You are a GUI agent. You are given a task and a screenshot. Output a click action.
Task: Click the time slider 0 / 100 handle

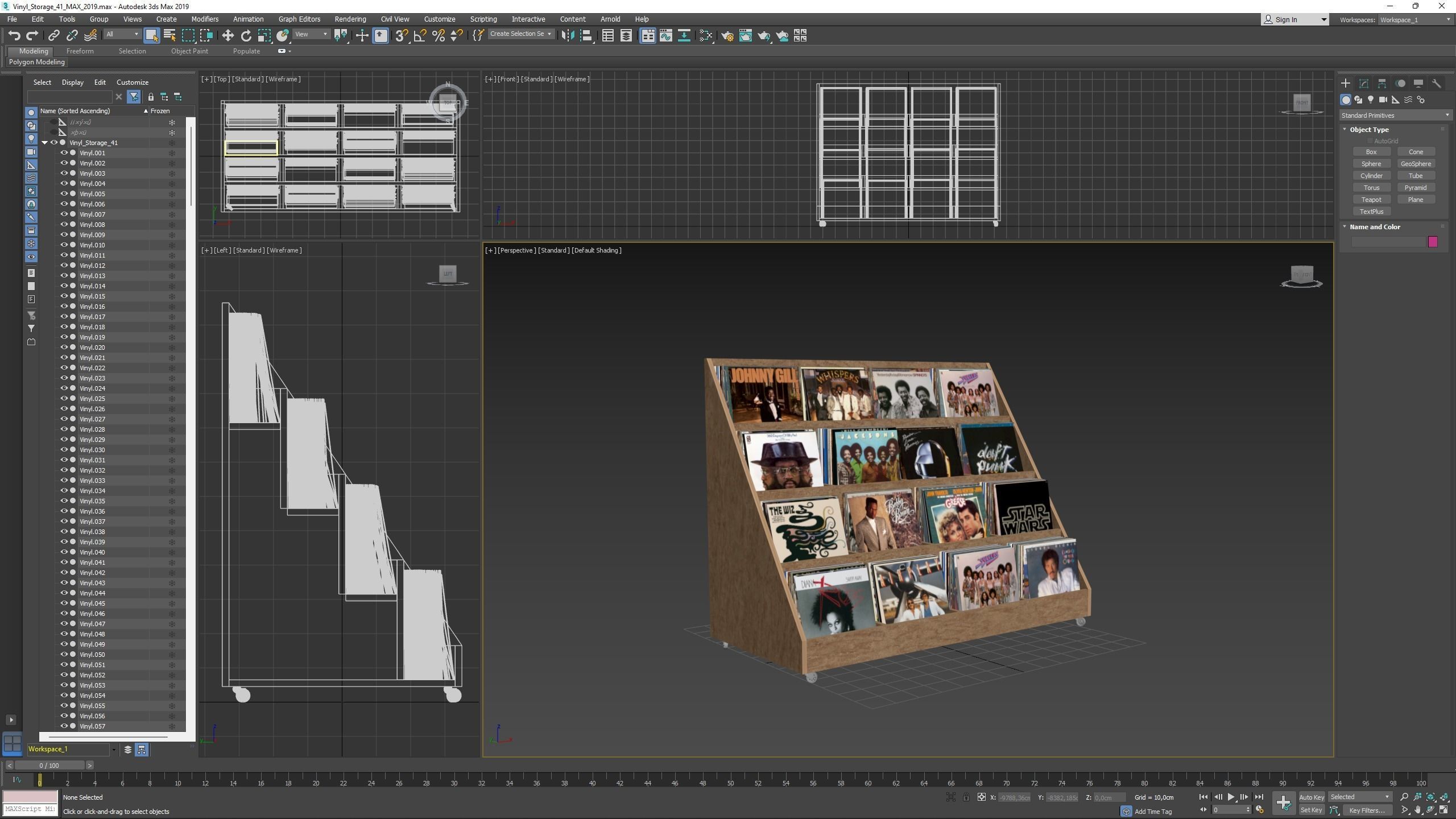(x=49, y=766)
